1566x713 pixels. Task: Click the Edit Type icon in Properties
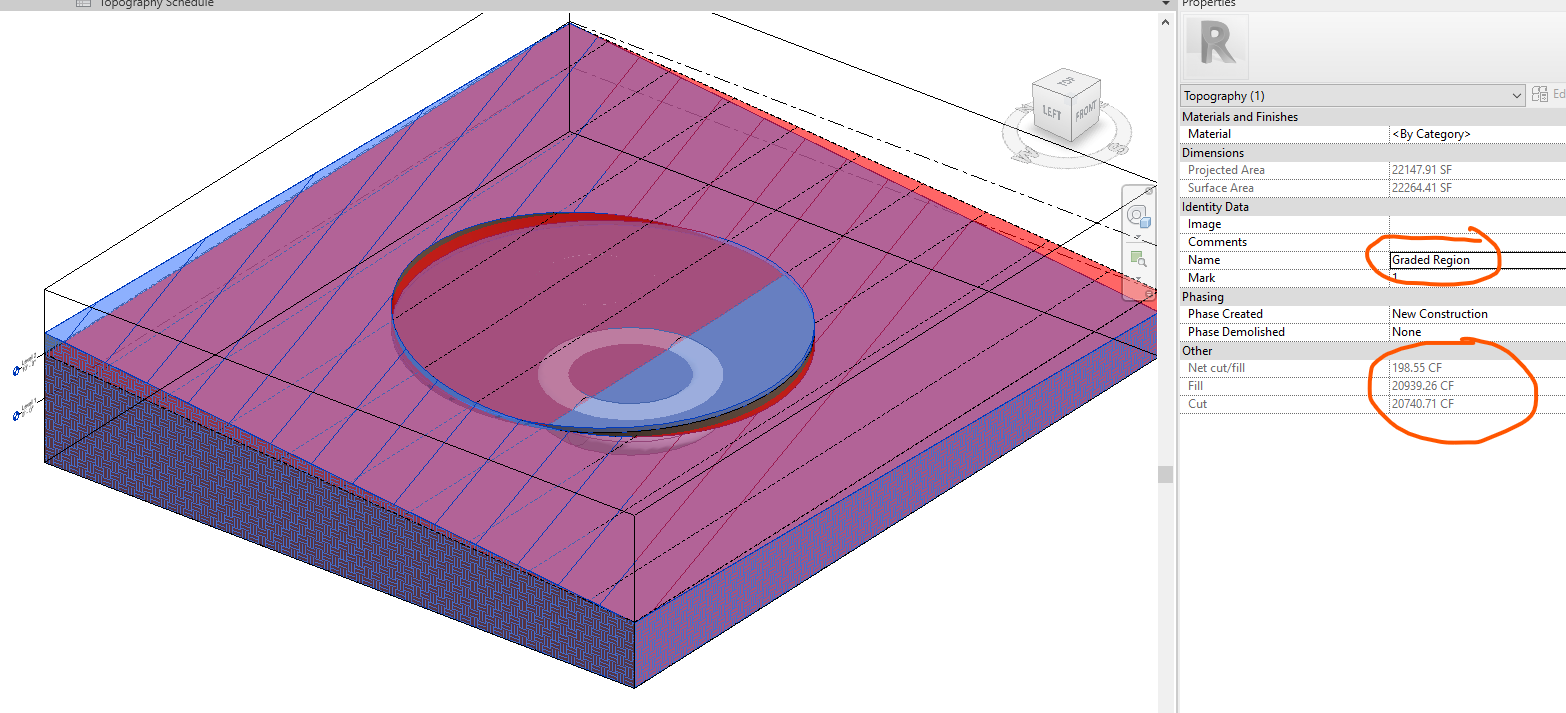coord(1541,95)
